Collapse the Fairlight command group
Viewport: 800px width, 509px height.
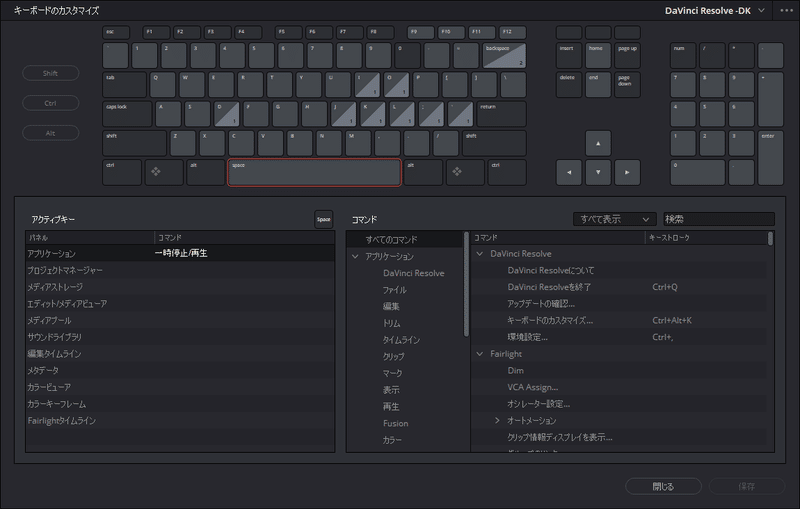coord(480,353)
